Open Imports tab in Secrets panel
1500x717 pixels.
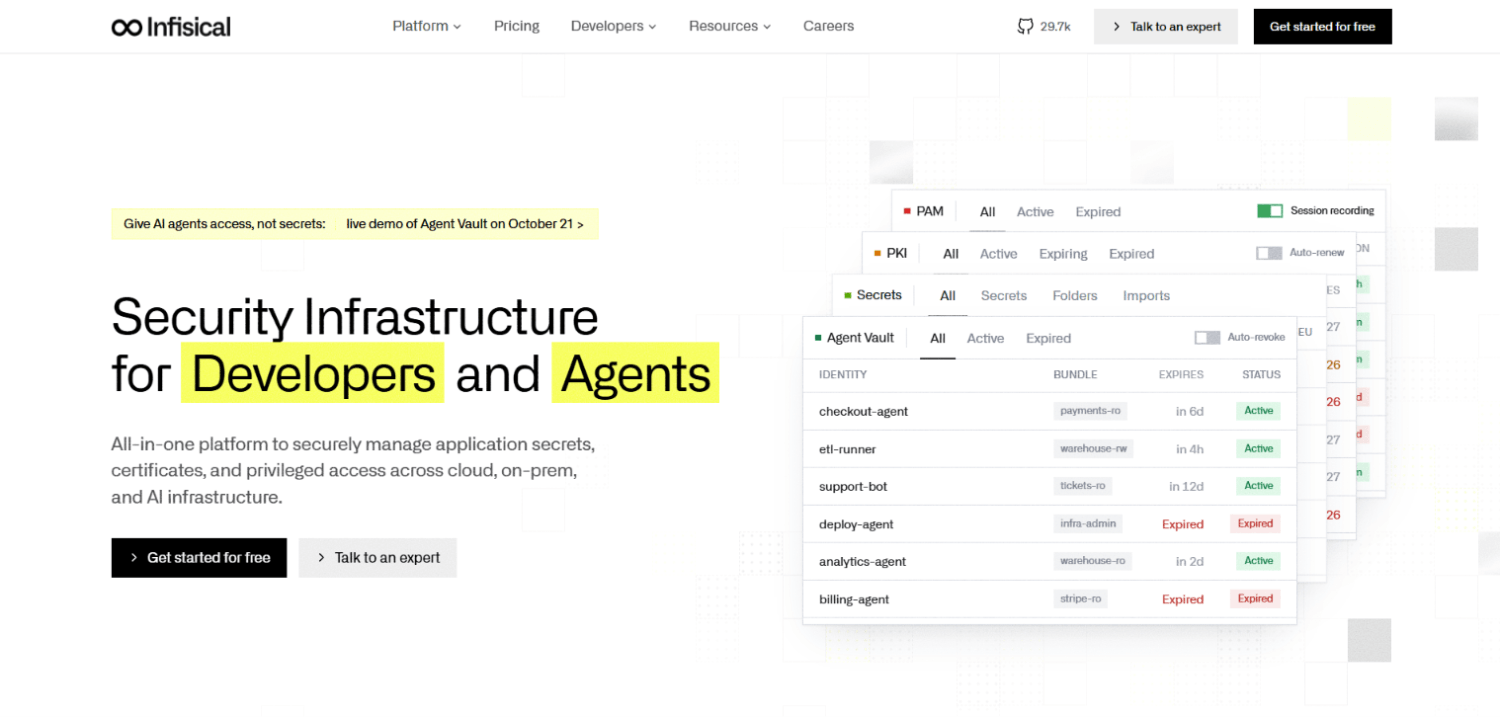1146,296
